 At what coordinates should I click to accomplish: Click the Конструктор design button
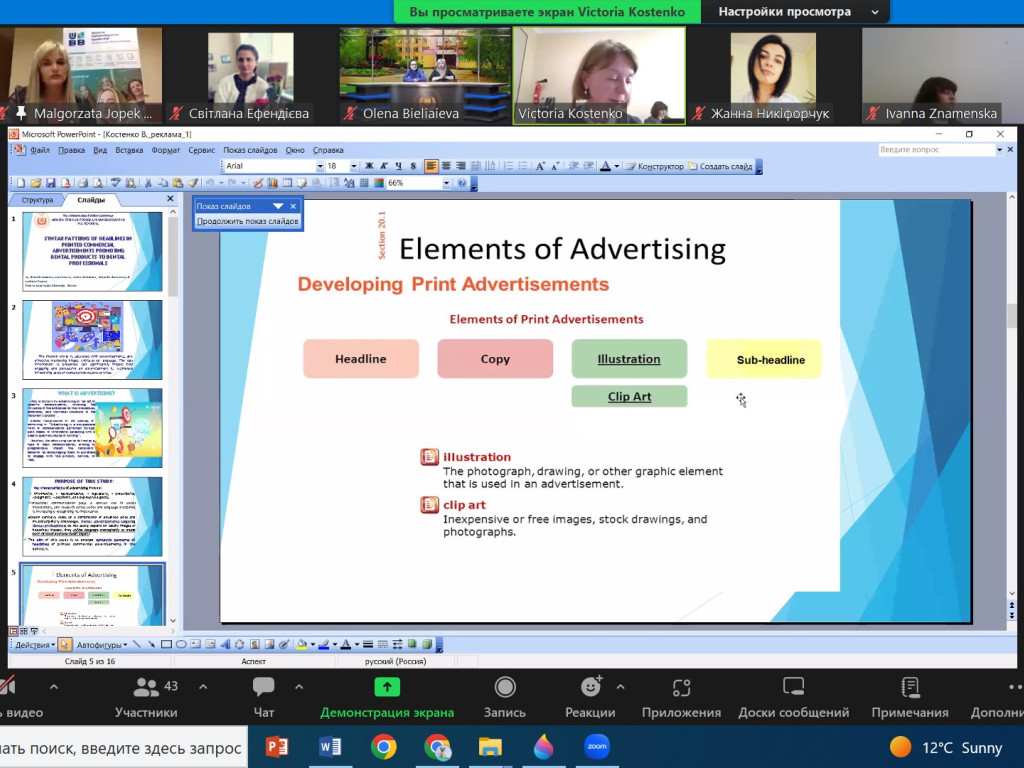coord(654,167)
